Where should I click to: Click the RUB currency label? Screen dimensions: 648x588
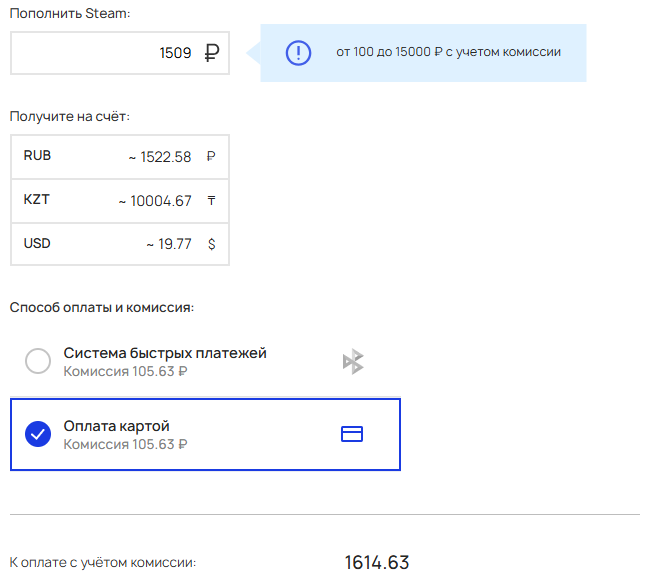37,155
